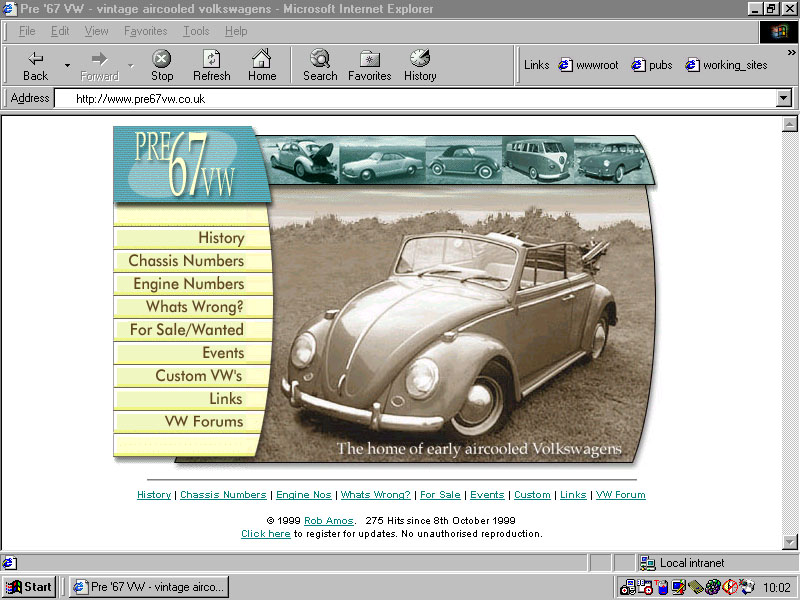Stop page loading with the Stop button
This screenshot has height=600, width=800.
click(162, 66)
